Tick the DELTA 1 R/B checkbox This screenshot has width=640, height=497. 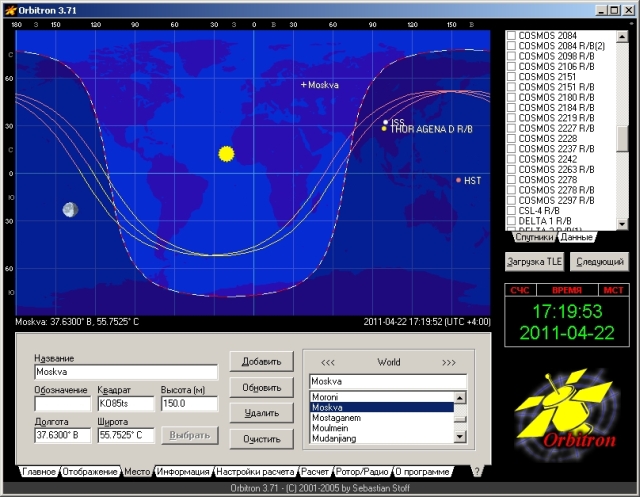pos(511,221)
